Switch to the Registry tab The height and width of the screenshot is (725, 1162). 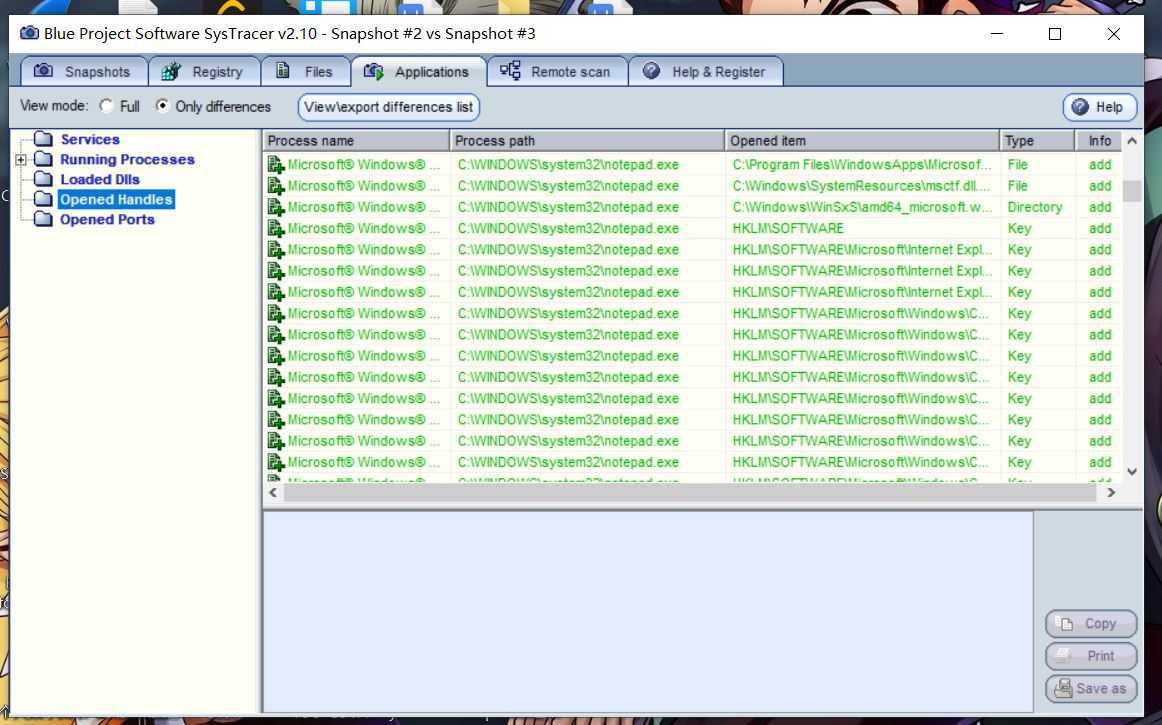click(x=205, y=71)
